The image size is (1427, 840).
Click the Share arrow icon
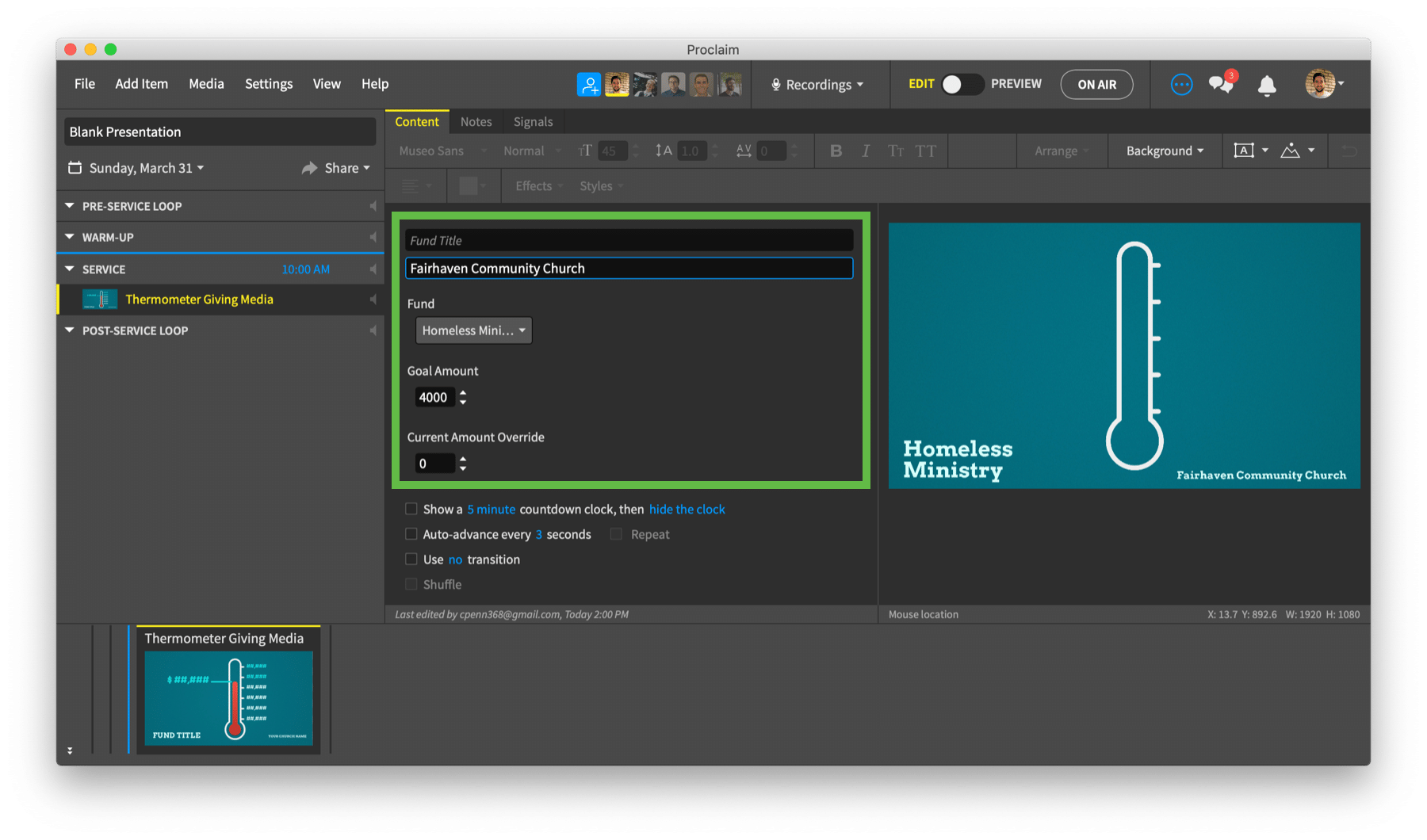[x=309, y=168]
